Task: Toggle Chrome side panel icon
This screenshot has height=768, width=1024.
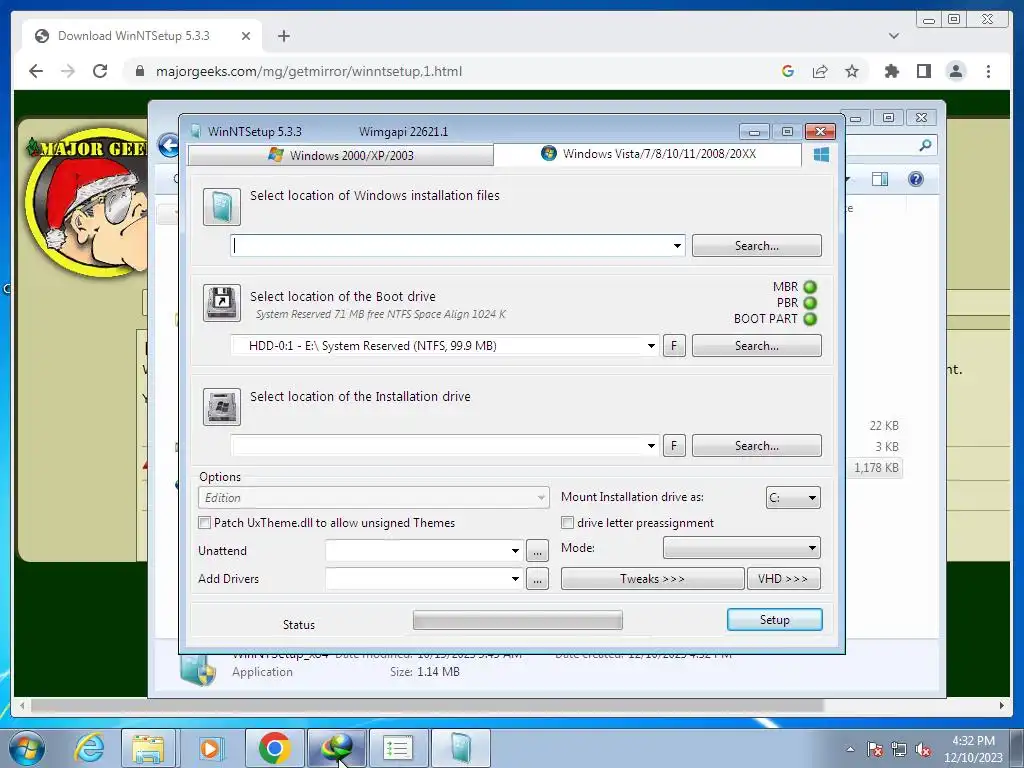Action: coord(923,71)
